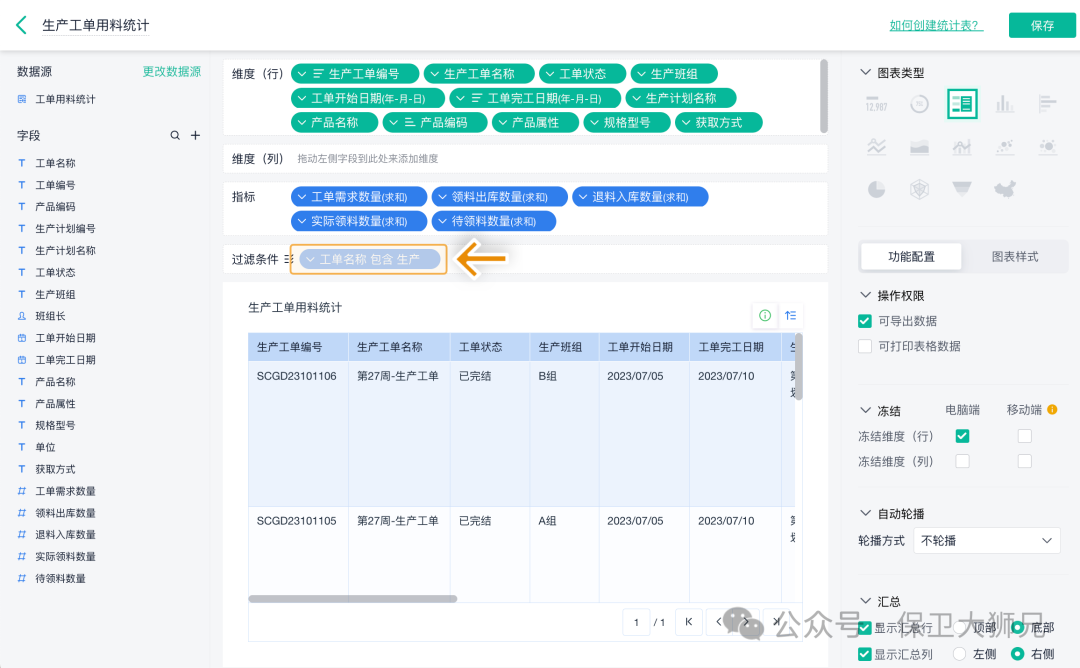Click the sort icon above the table
Viewport: 1080px width, 668px height.
[791, 315]
